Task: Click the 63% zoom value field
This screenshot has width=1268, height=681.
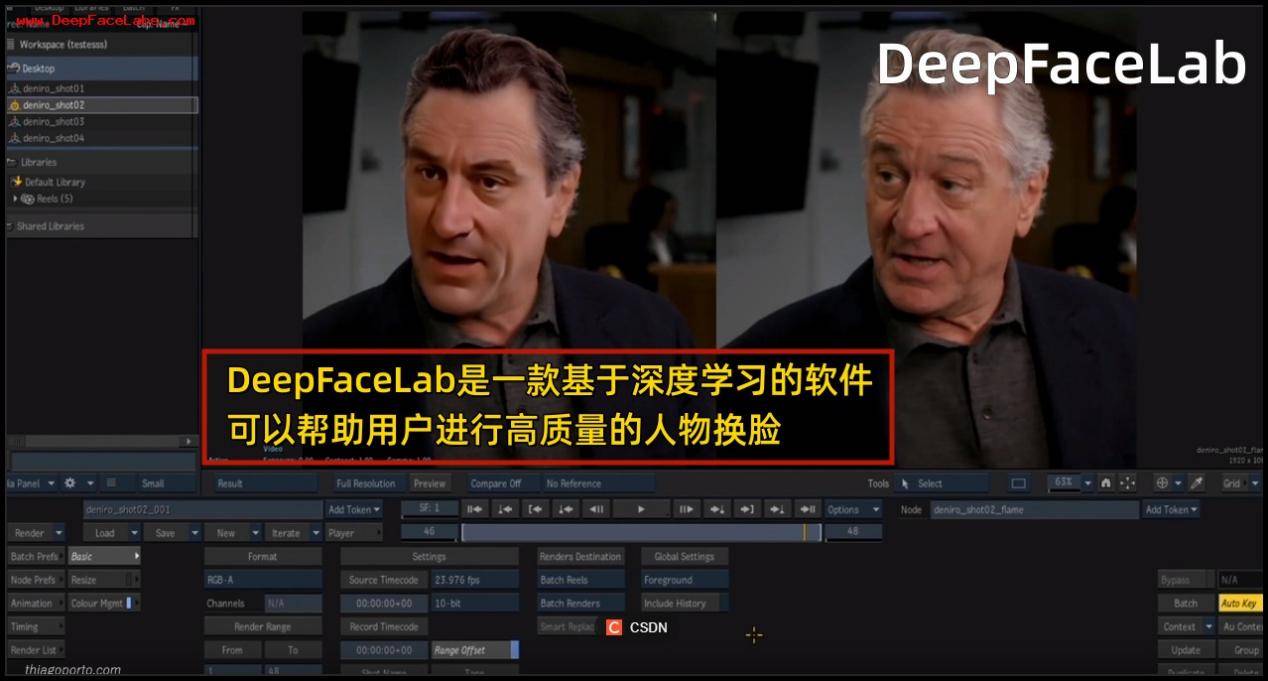Action: point(1063,483)
